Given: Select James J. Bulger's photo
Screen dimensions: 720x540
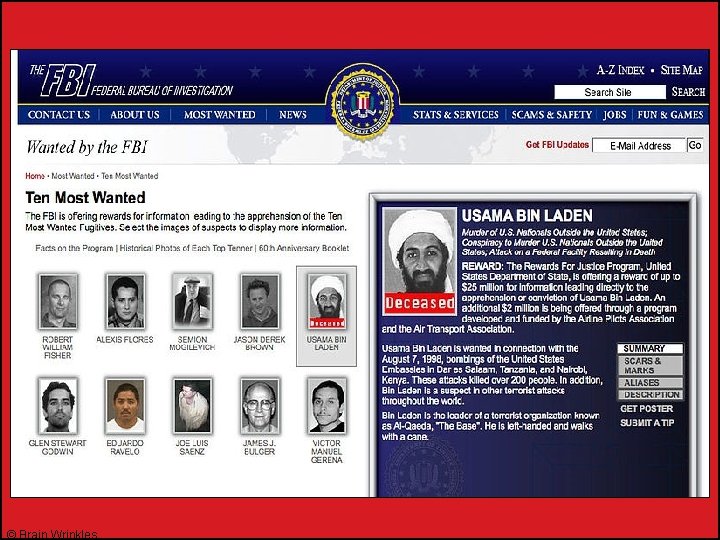Looking at the screenshot, I should coord(259,406).
